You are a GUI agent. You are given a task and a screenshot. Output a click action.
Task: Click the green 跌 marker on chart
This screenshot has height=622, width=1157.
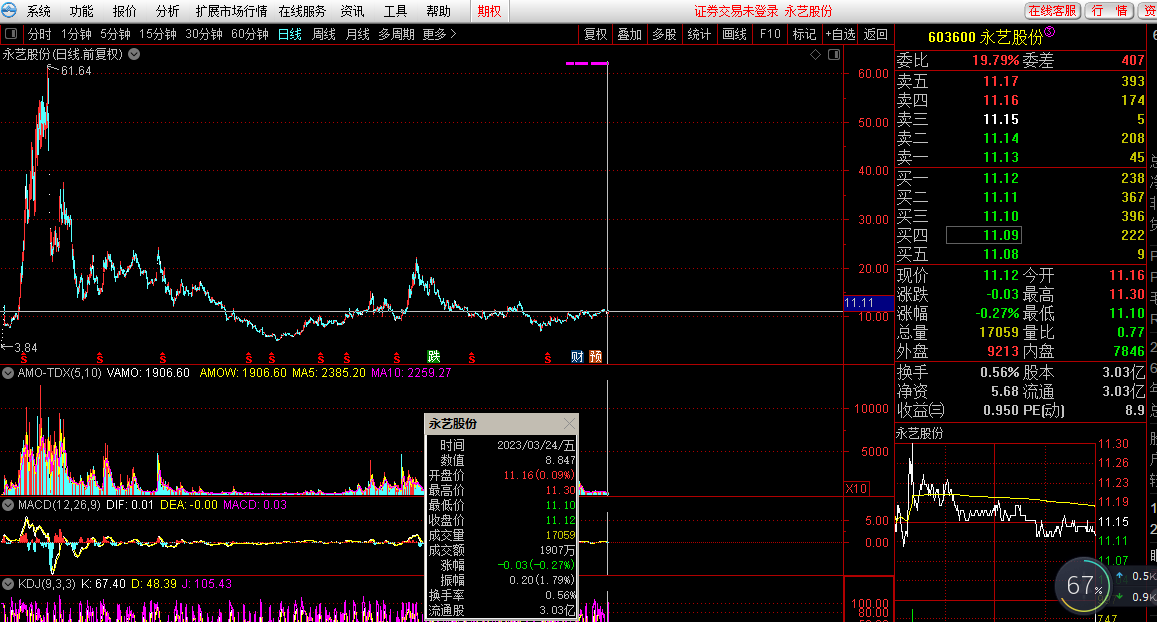[x=434, y=356]
